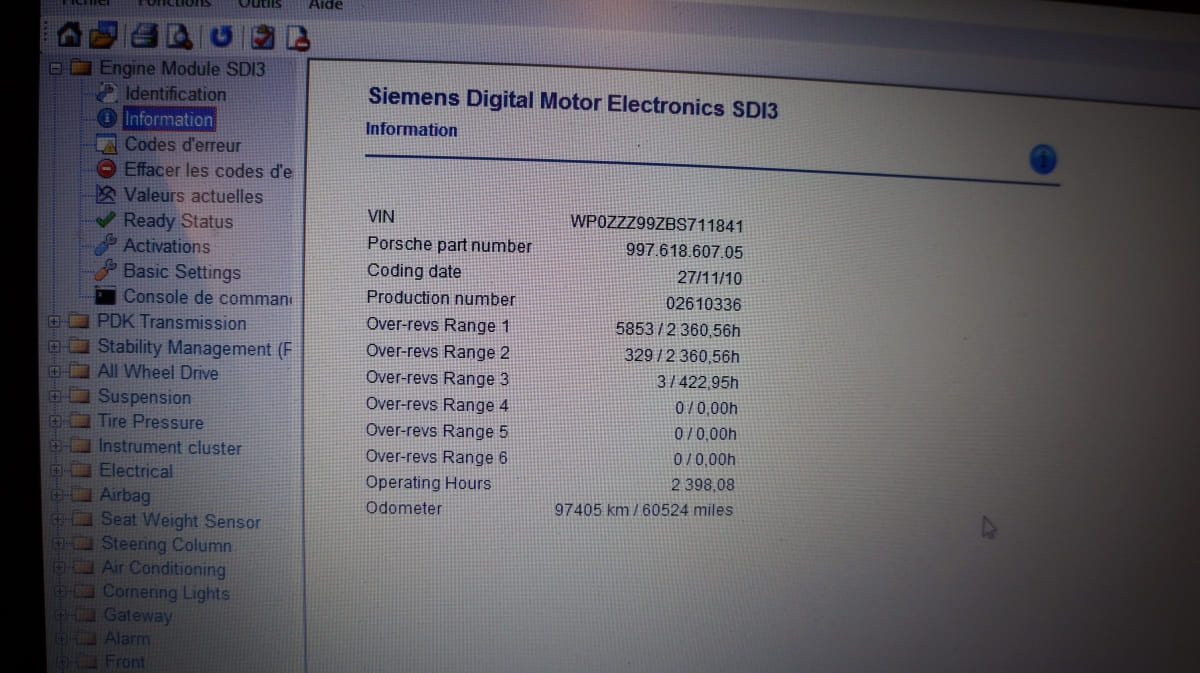Expand the PDK Transmission node
The image size is (1200, 673).
tap(54, 322)
